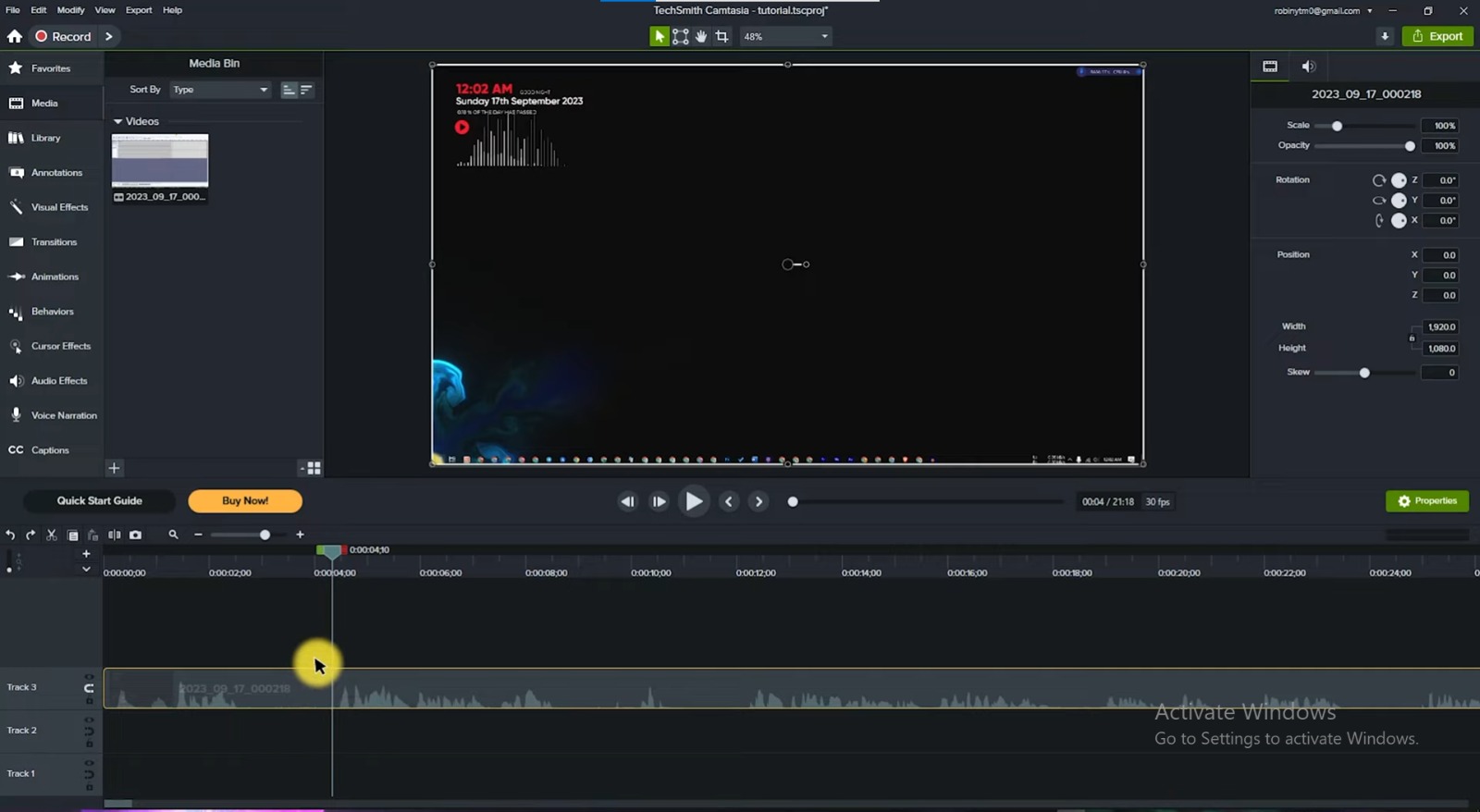Lock Track 3
The width and height of the screenshot is (1480, 812).
click(x=89, y=701)
